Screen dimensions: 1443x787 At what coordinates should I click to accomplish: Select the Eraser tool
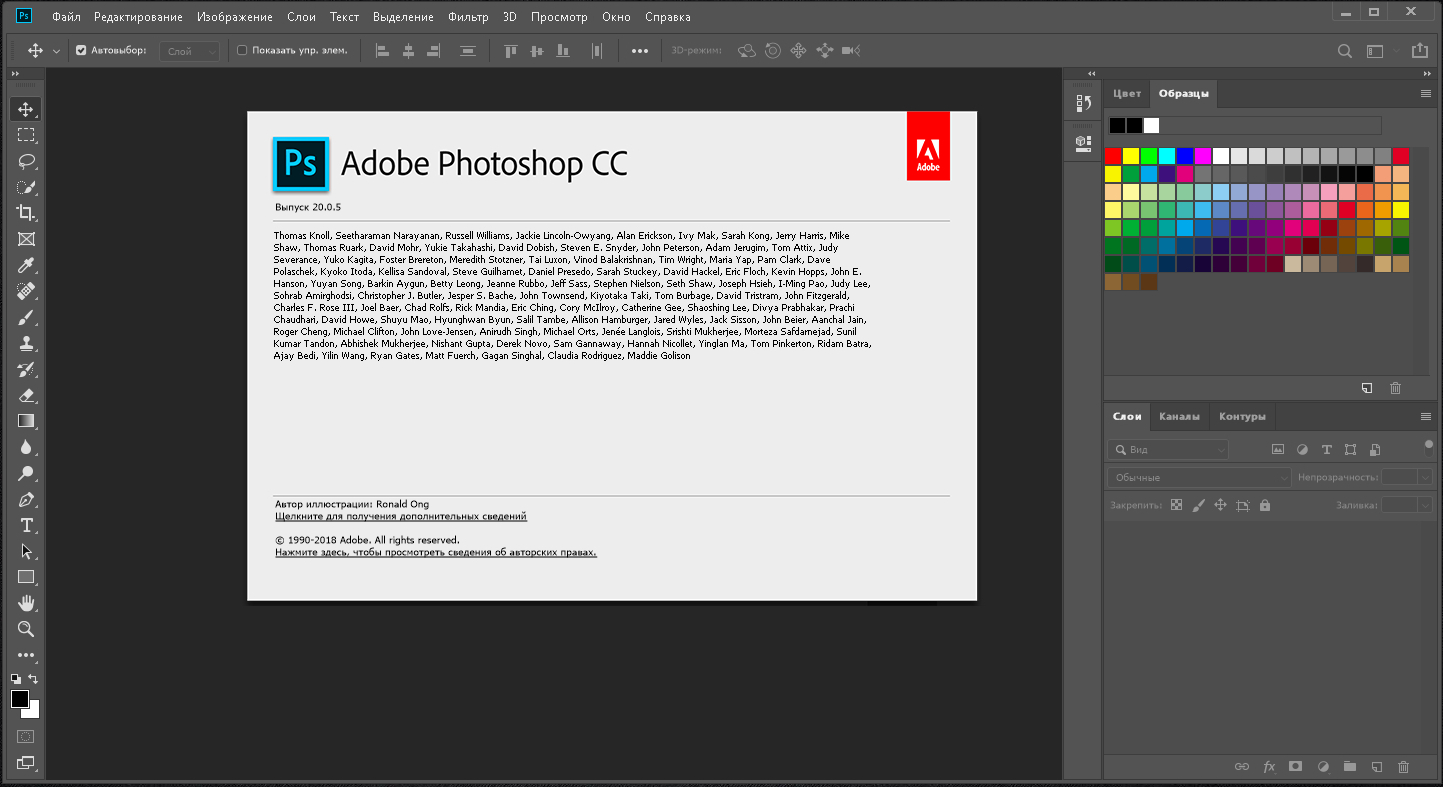pyautogui.click(x=26, y=395)
